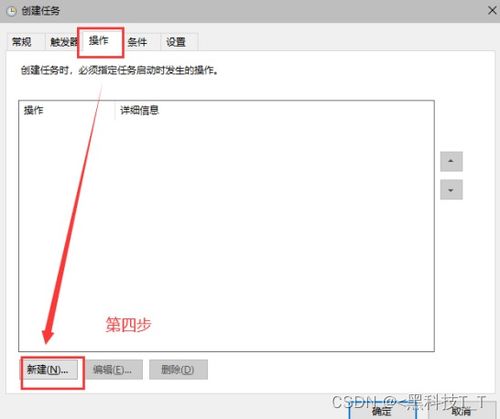Click the 创建任务 title bar text

pyautogui.click(x=41, y=11)
